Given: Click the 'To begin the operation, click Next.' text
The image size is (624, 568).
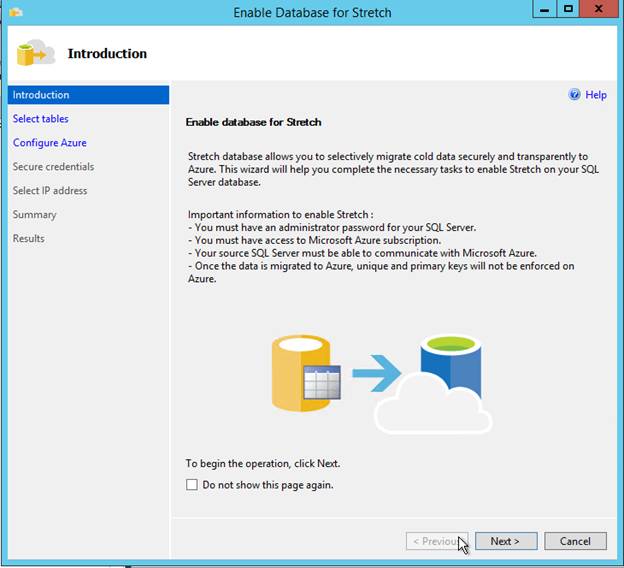Looking at the screenshot, I should [263, 464].
